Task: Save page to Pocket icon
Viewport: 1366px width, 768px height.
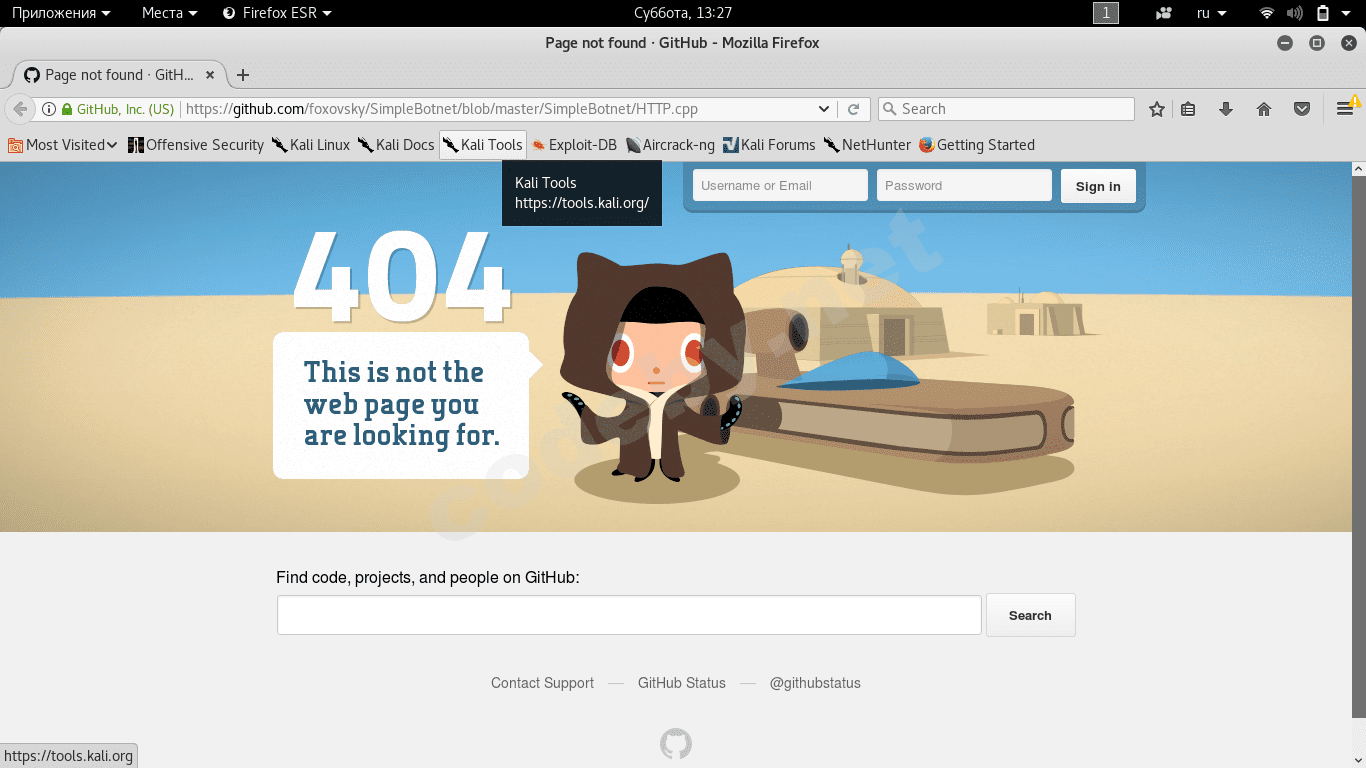Action: click(1302, 109)
